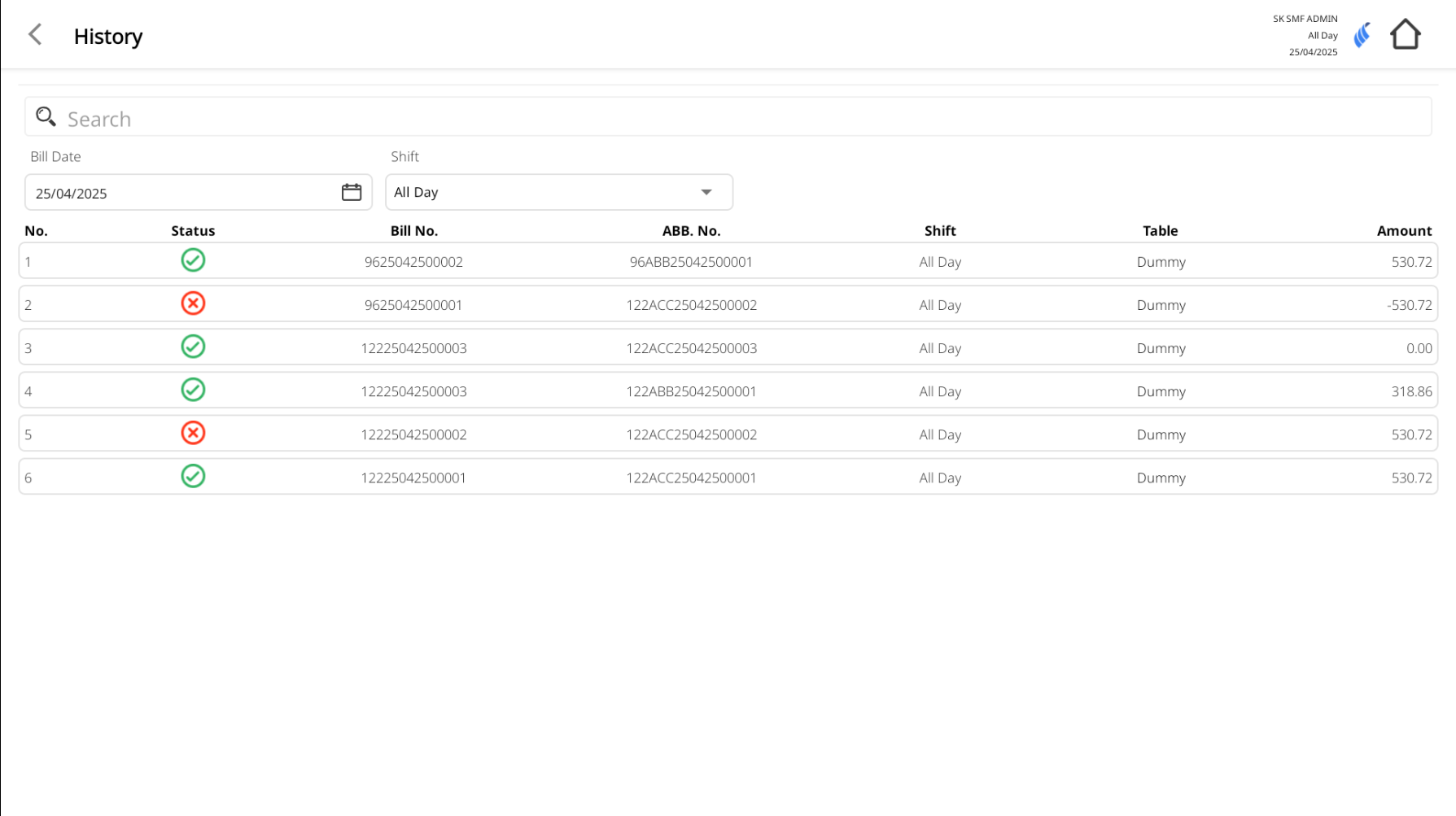Click the ABB. No. column header
Screen dimensions: 1456x816
691,231
